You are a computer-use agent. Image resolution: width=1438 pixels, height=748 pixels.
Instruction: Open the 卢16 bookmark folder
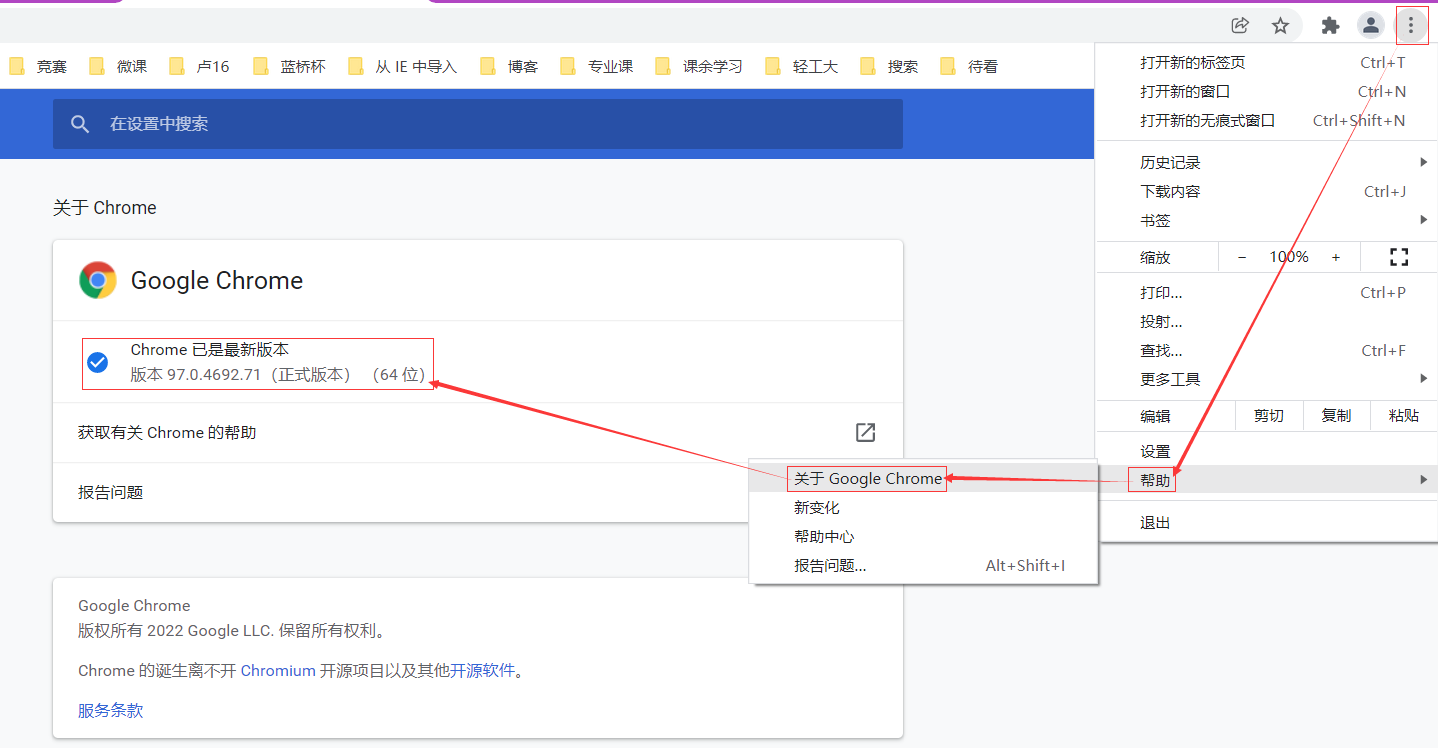pyautogui.click(x=199, y=66)
